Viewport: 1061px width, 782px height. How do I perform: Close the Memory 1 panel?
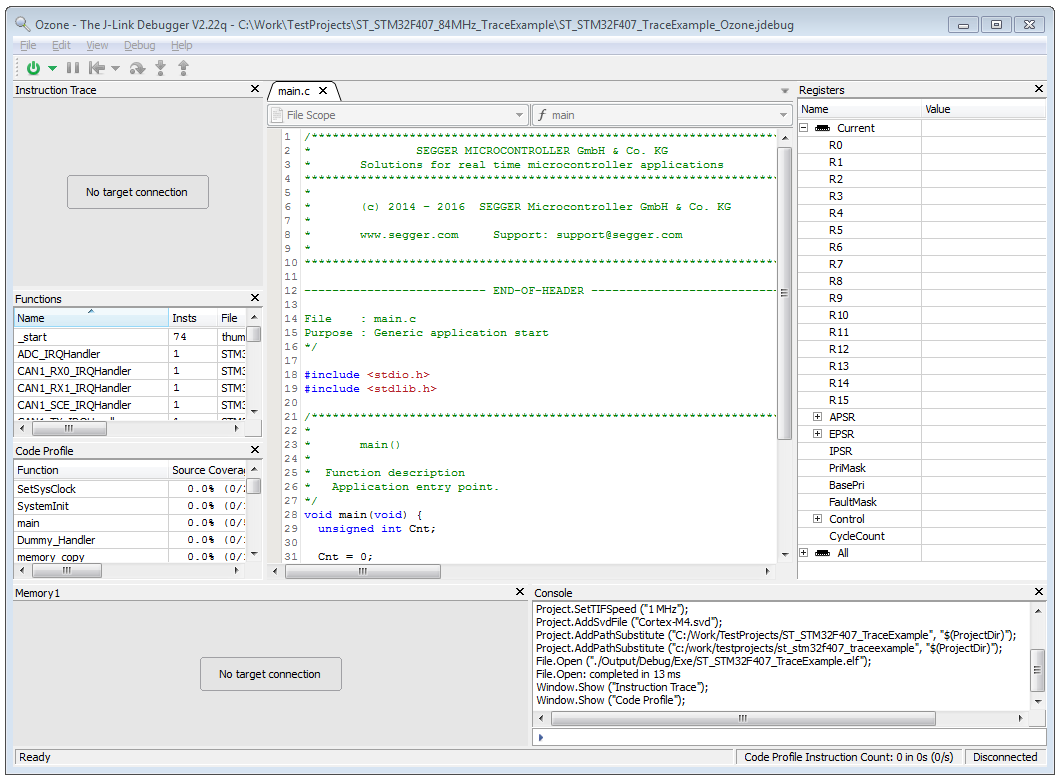click(x=520, y=591)
